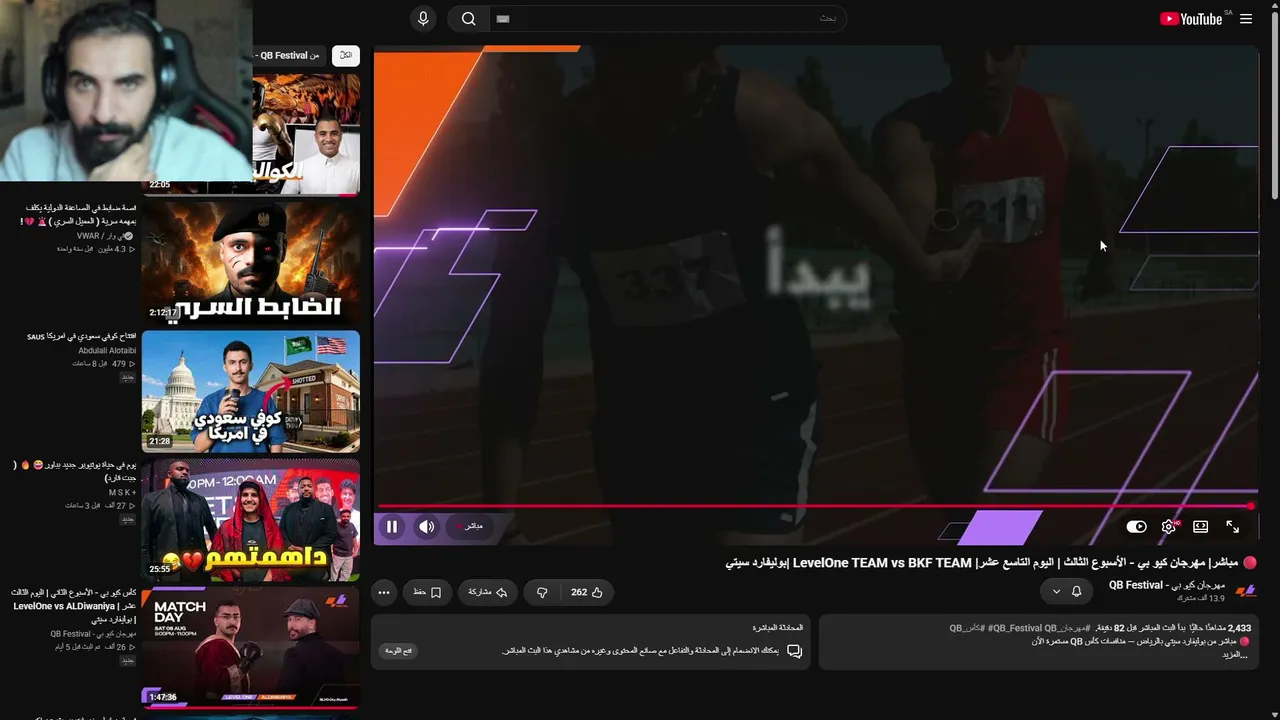The width and height of the screenshot is (1280, 720).
Task: Open the #QB_Festival hashtag link
Action: tap(1015, 628)
